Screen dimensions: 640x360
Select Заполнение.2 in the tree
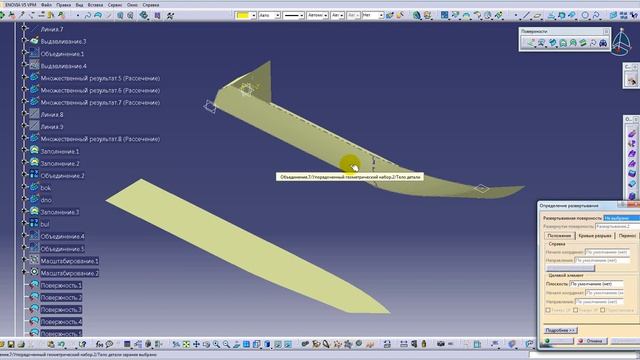coord(60,164)
